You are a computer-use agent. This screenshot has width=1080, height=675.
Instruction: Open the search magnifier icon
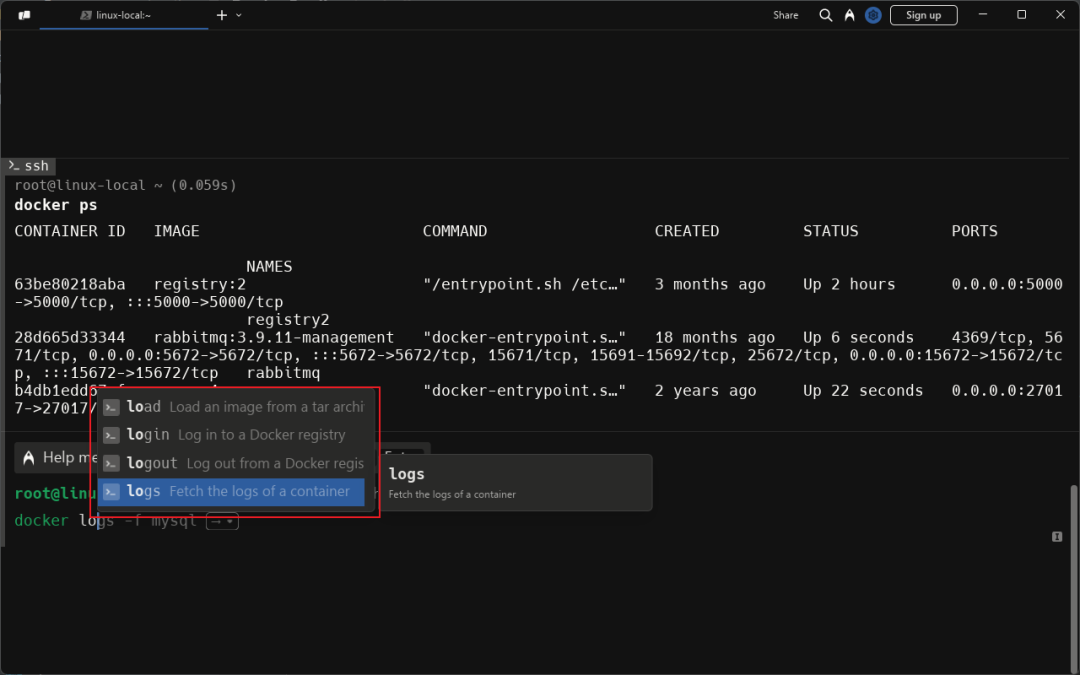click(x=825, y=15)
